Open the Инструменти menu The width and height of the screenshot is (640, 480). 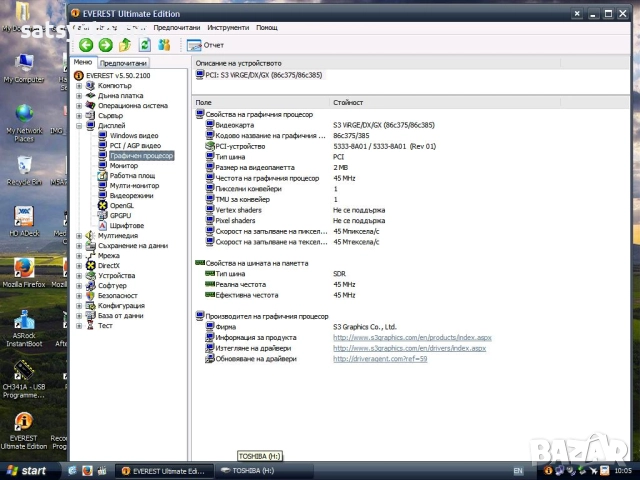pyautogui.click(x=228, y=27)
